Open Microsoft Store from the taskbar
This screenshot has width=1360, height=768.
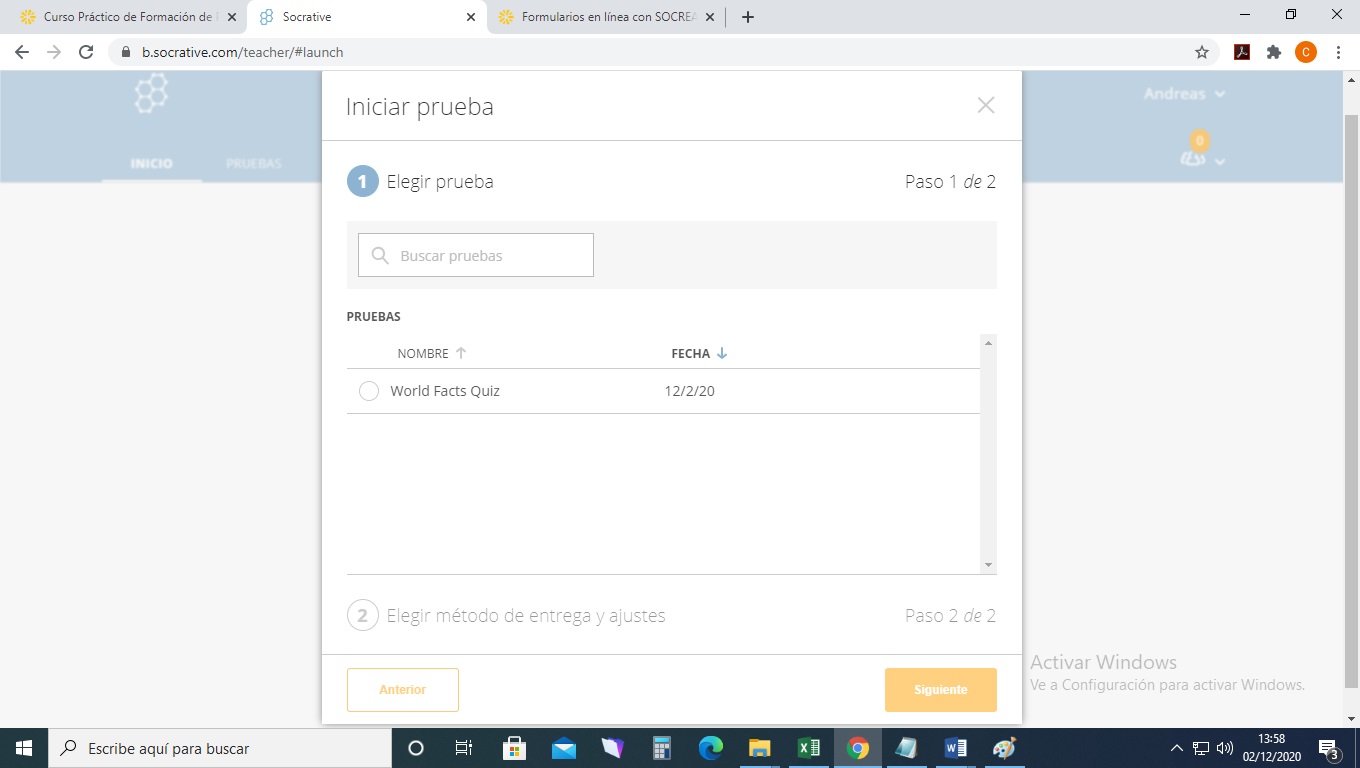[514, 748]
